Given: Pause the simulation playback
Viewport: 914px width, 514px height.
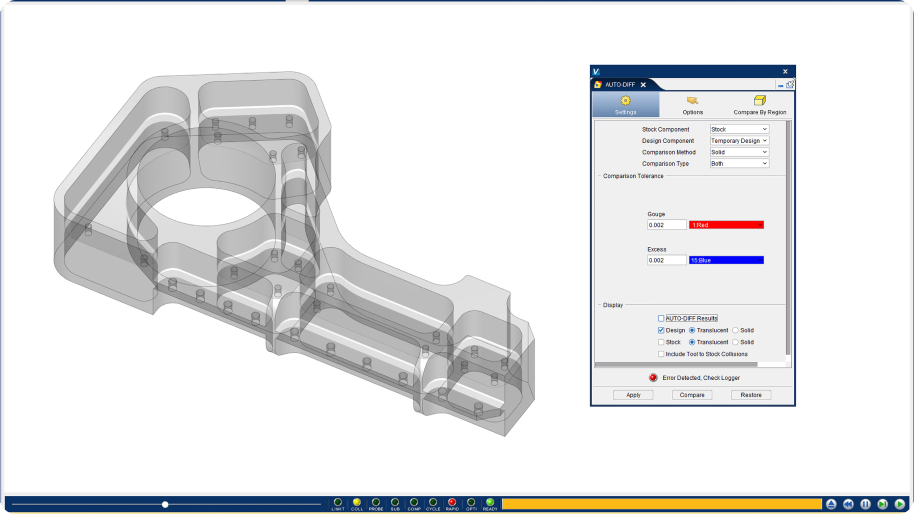Looking at the screenshot, I should click(866, 504).
